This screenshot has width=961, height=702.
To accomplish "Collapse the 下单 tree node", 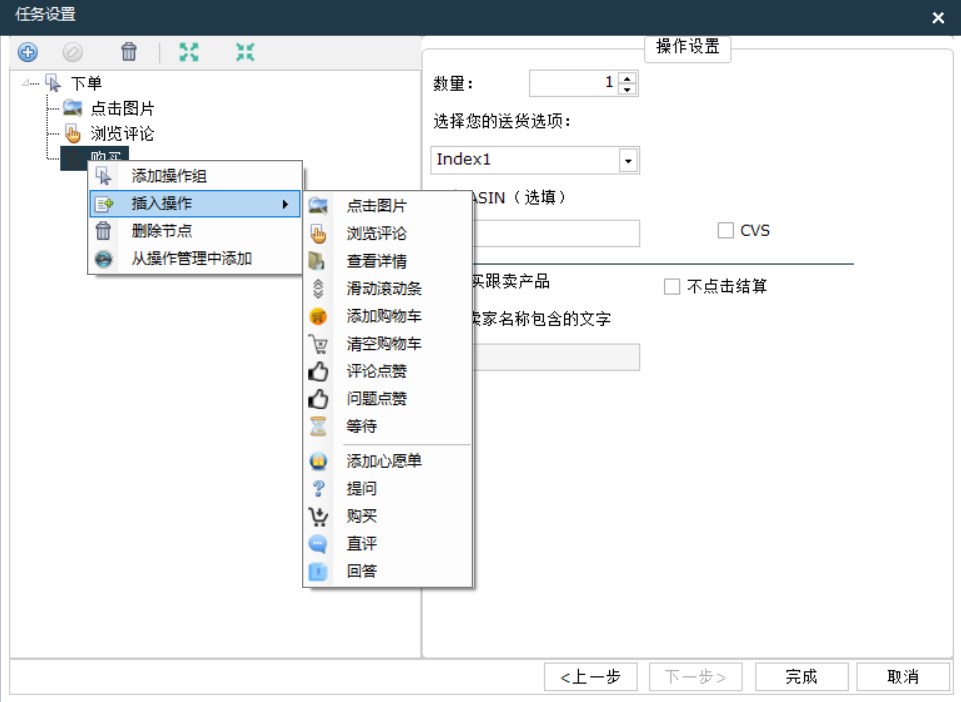I will [x=28, y=83].
